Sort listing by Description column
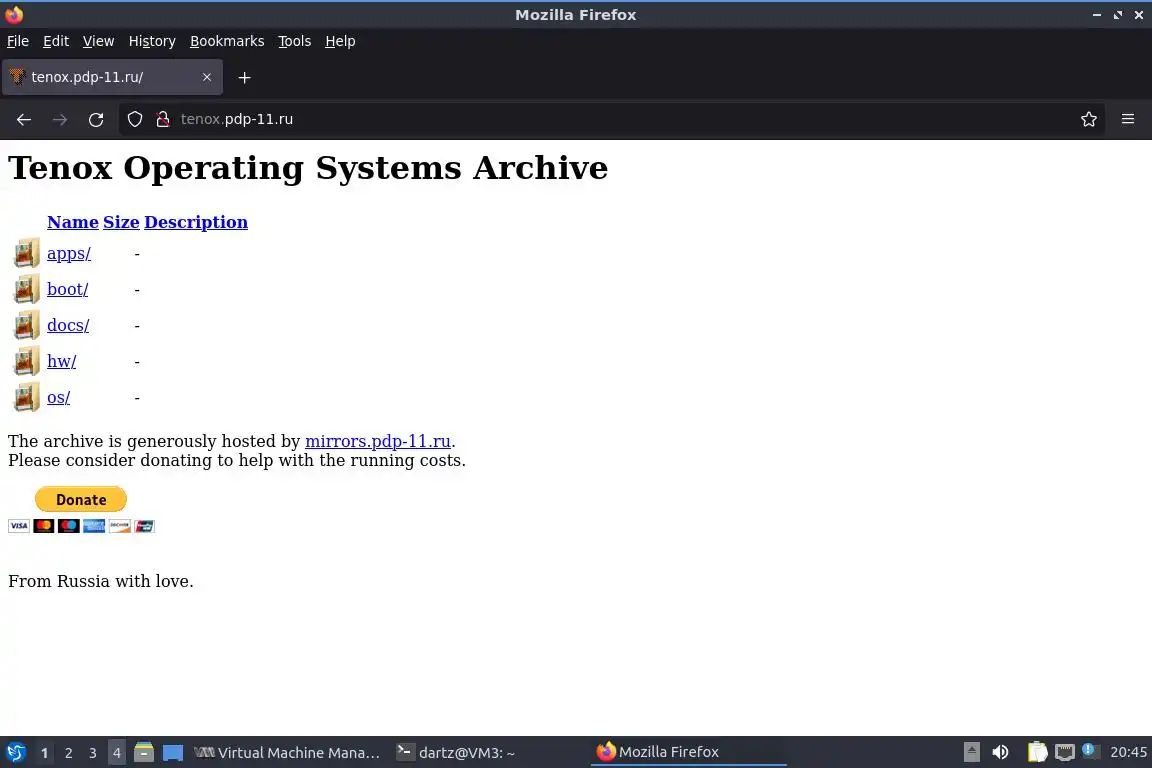Screen dimensions: 1152x768 click(x=196, y=222)
